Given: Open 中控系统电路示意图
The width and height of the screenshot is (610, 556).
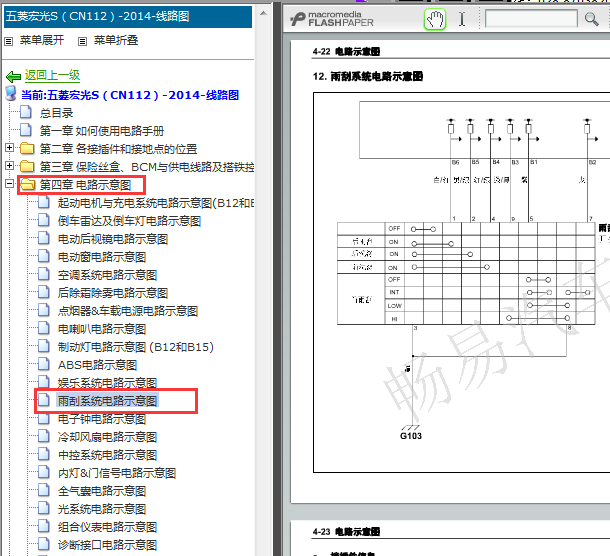Looking at the screenshot, I should [107, 455].
